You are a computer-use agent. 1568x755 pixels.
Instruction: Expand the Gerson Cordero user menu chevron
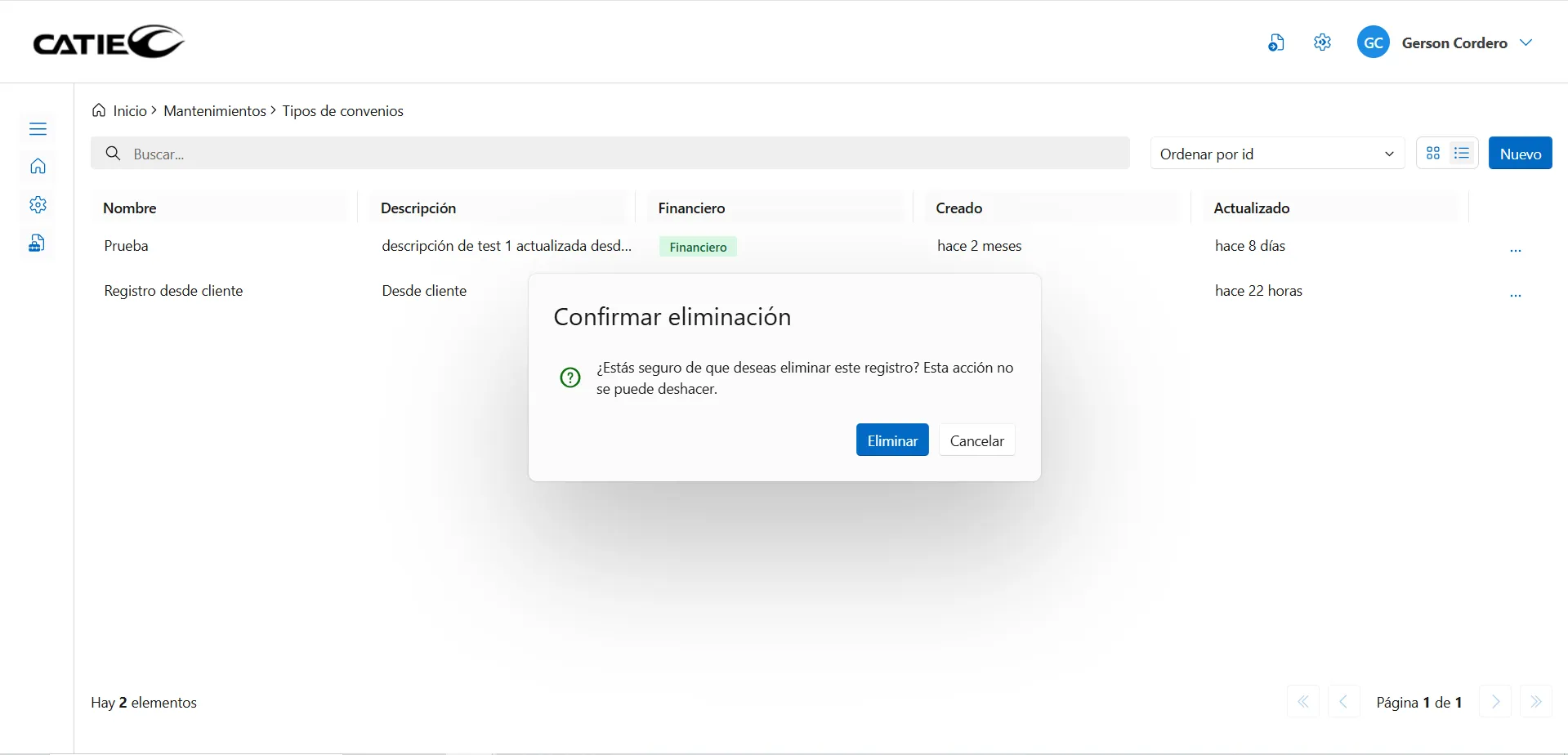(x=1526, y=42)
